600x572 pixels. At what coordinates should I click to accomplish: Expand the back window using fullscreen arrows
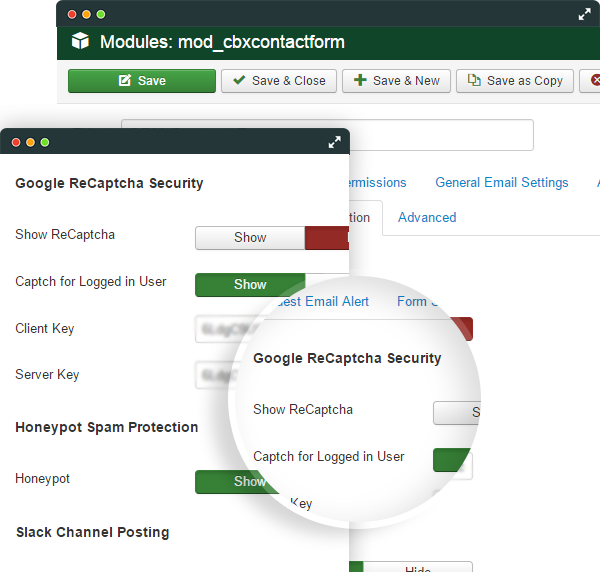tap(584, 15)
